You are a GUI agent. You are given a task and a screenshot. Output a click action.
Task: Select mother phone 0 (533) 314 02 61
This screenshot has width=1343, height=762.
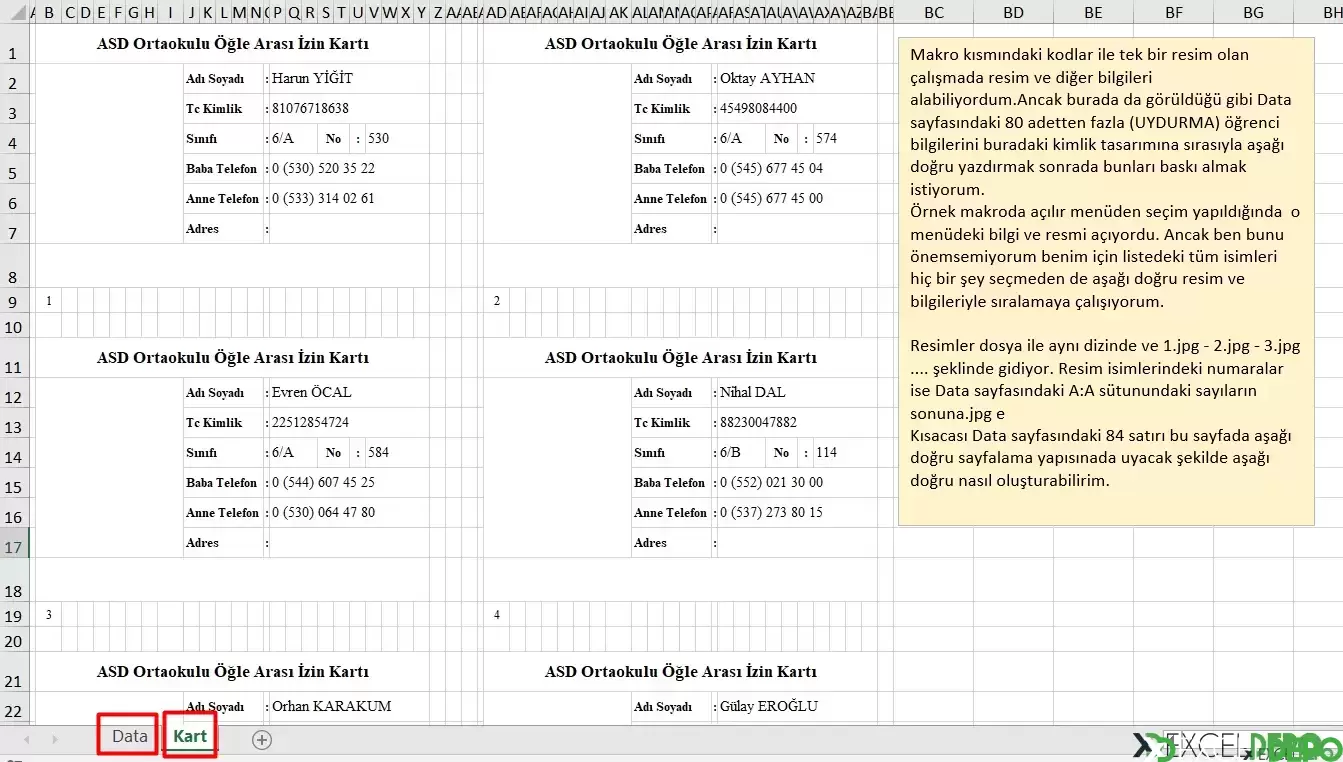tap(323, 198)
